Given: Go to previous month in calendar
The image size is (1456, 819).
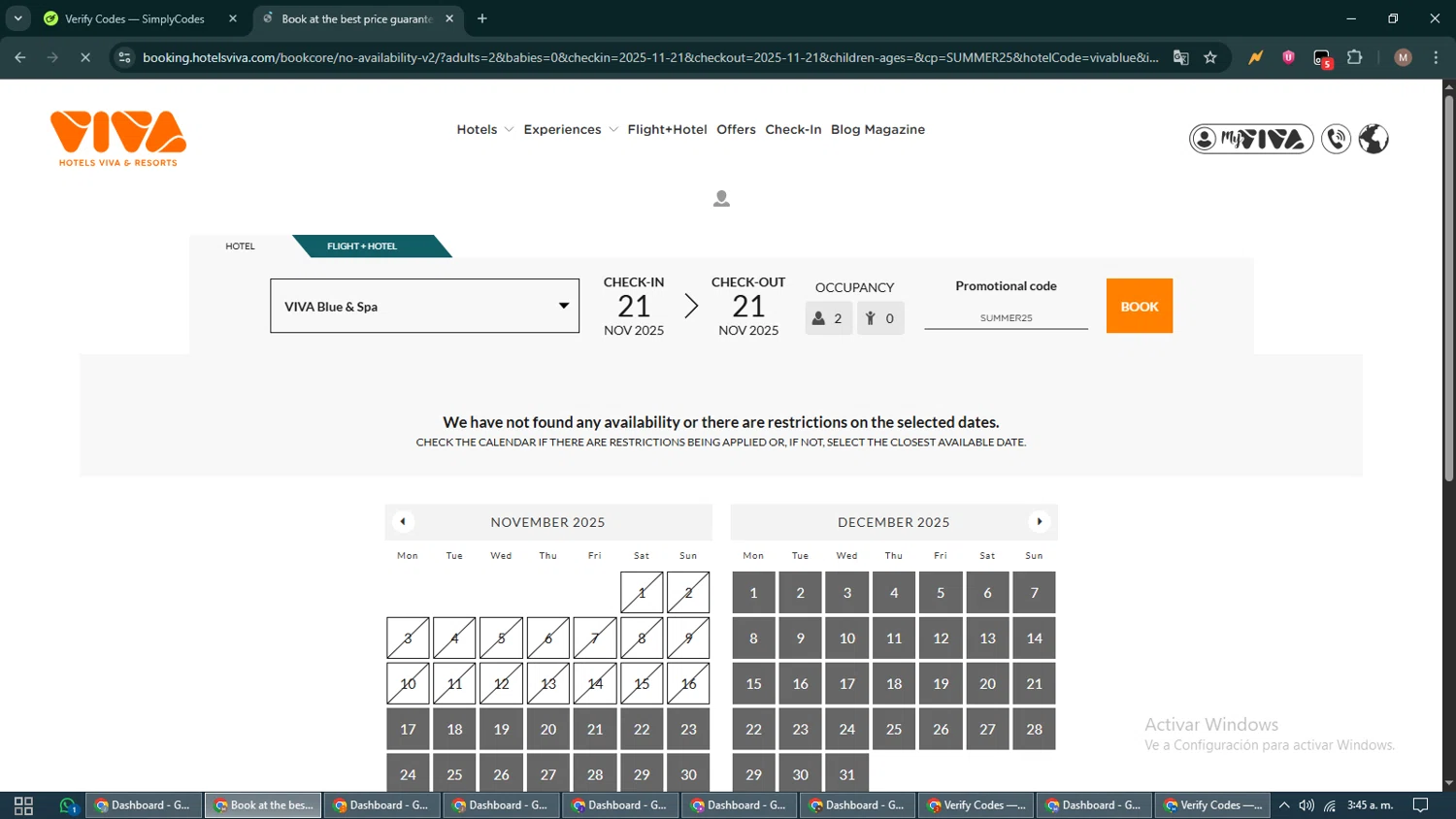Looking at the screenshot, I should click(x=403, y=522).
